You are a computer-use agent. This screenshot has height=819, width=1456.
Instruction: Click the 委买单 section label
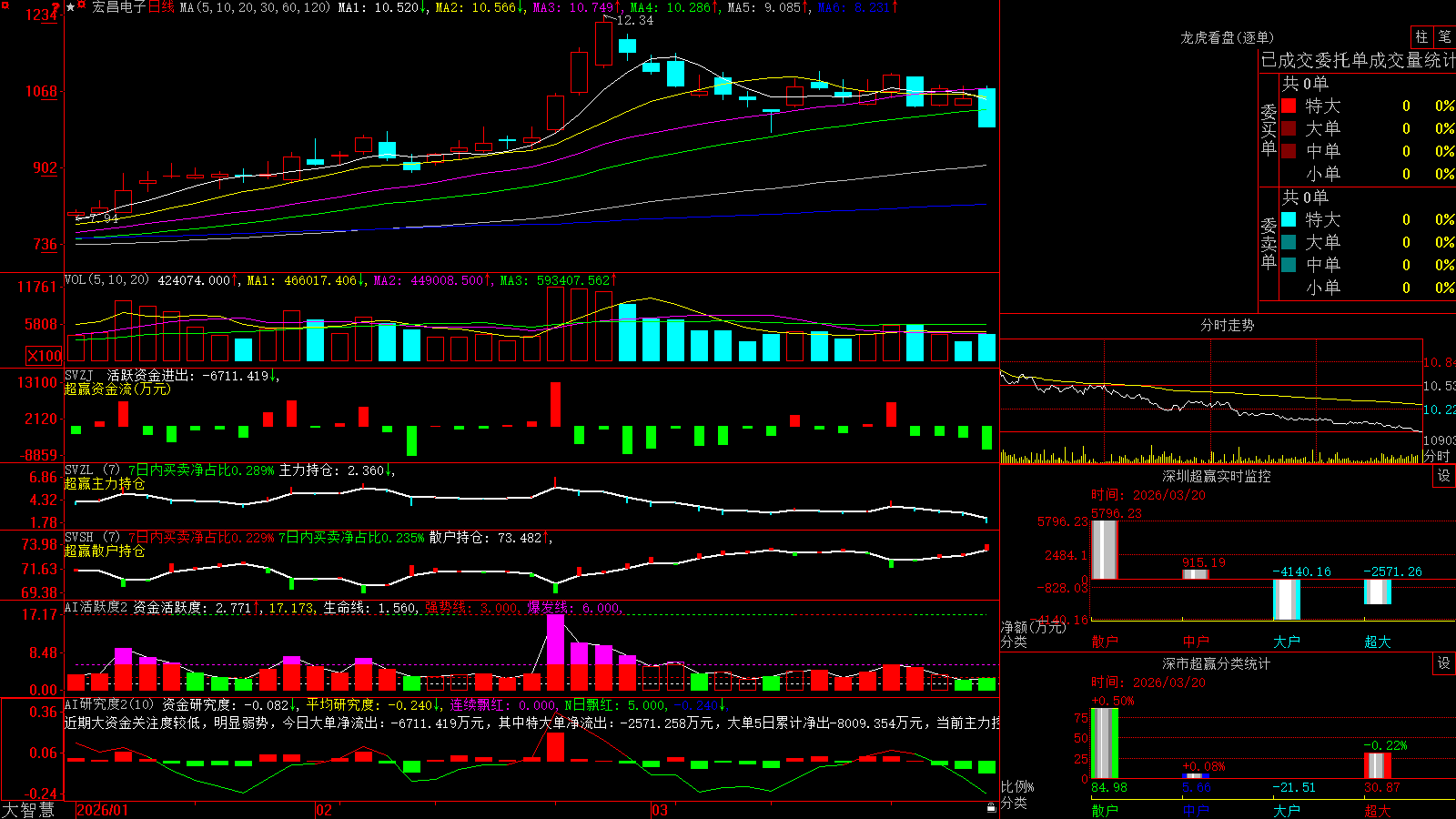1269,130
